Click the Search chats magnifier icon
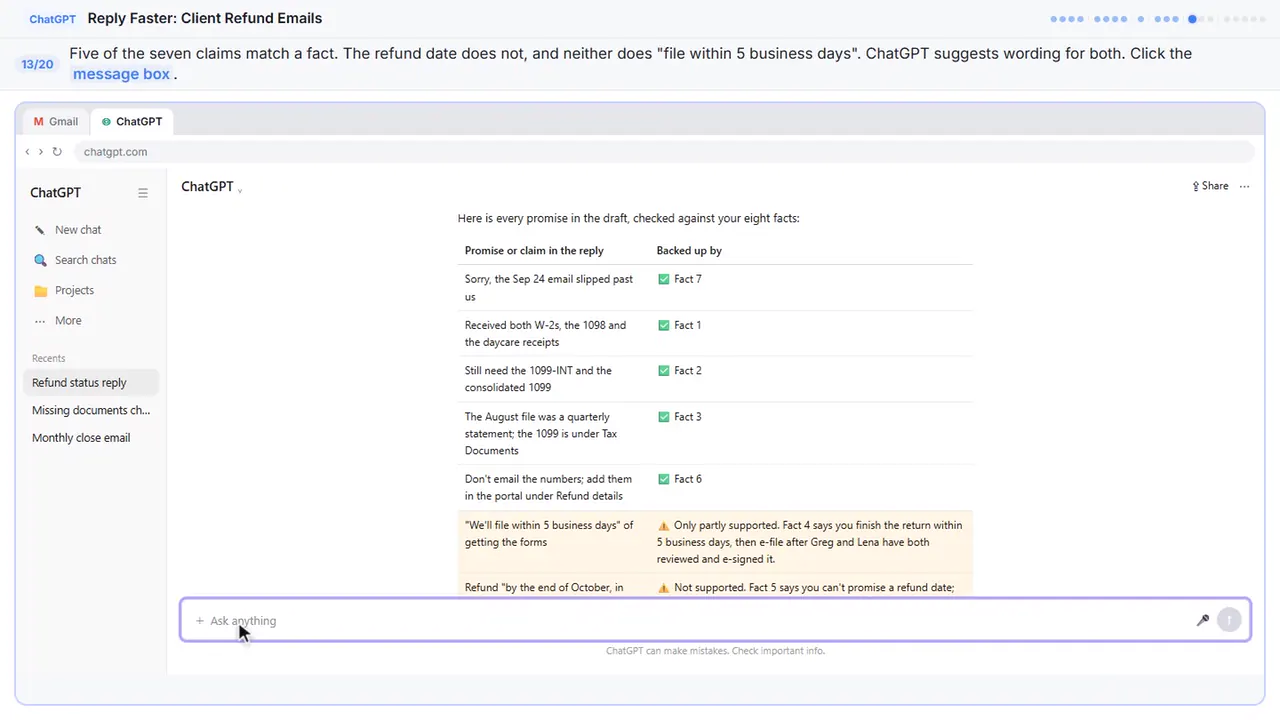Screen dimensions: 1280x720 pyautogui.click(x=40, y=260)
